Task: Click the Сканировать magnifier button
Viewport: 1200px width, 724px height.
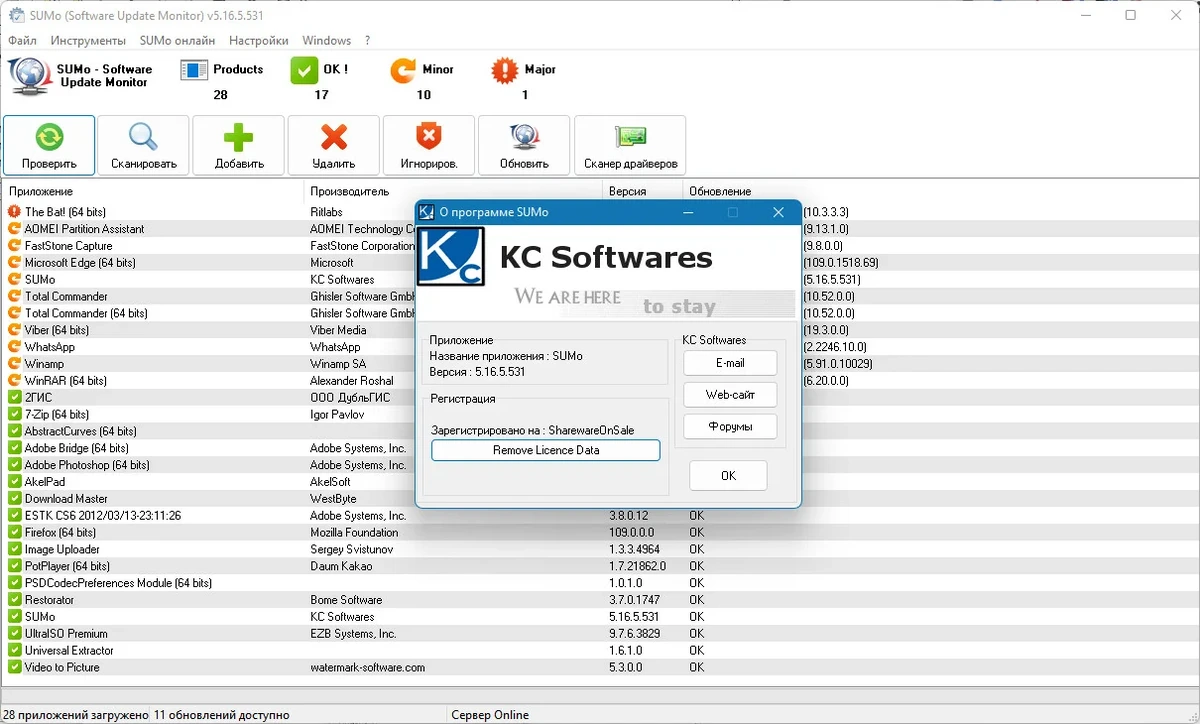Action: tap(144, 146)
